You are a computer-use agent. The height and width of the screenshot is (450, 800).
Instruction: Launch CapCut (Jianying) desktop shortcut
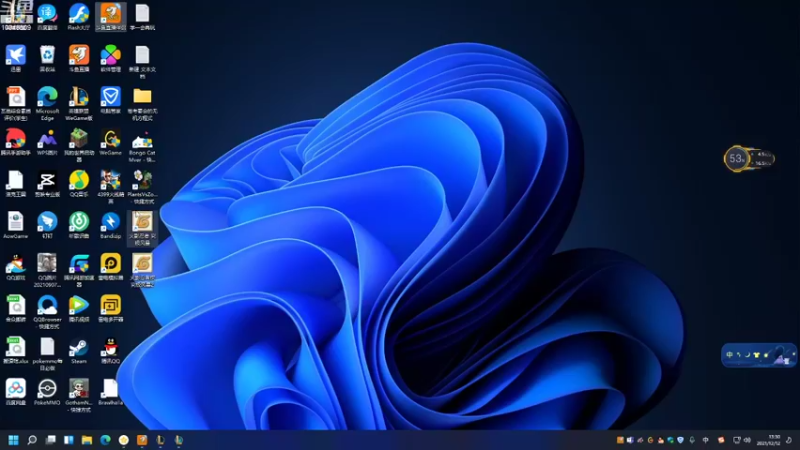tap(47, 184)
